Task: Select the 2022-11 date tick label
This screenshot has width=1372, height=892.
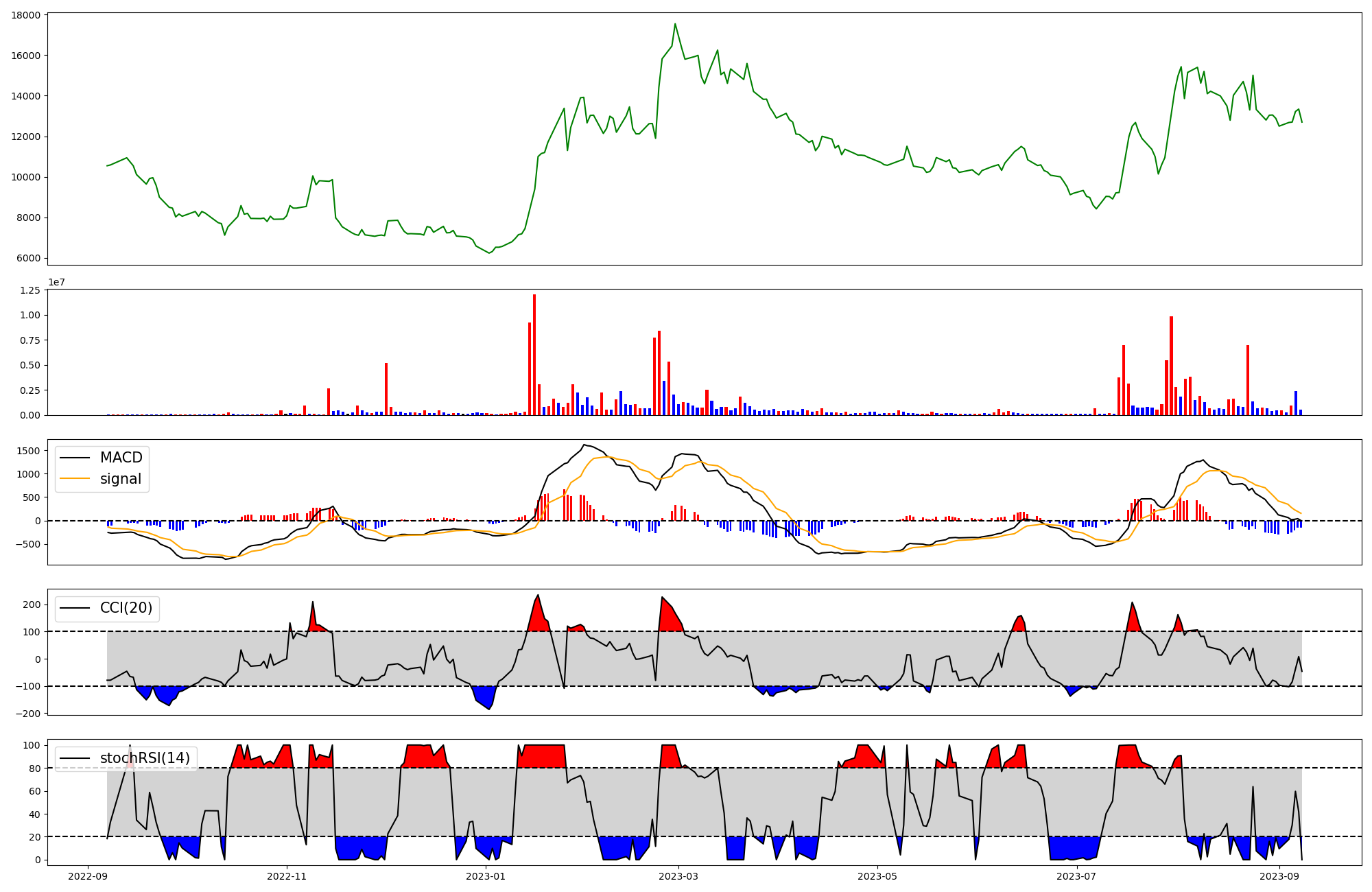Action: click(287, 876)
